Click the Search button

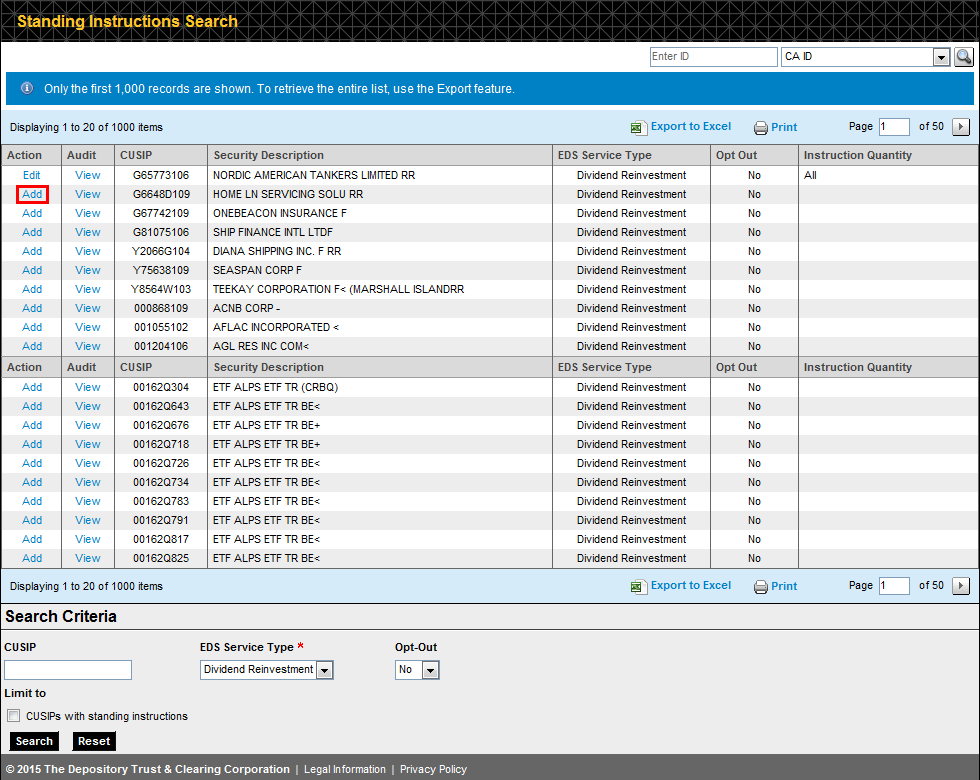coord(33,741)
